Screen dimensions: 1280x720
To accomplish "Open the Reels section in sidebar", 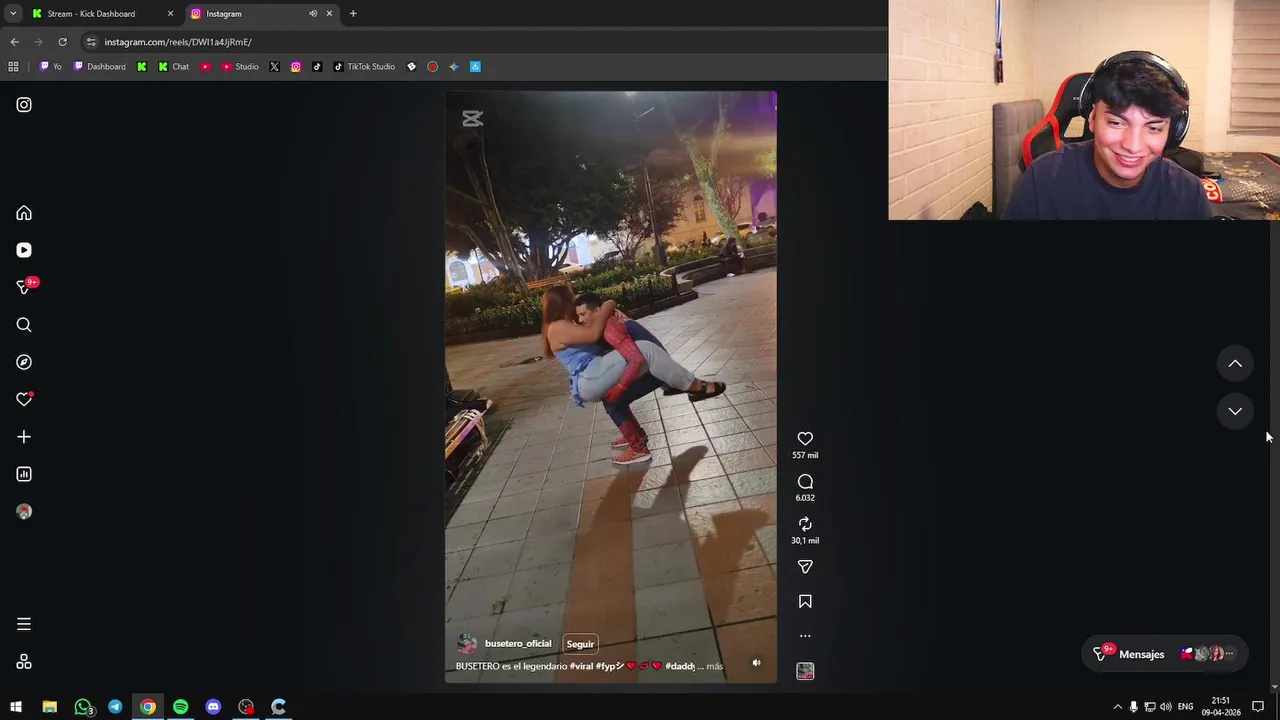I will (24, 250).
